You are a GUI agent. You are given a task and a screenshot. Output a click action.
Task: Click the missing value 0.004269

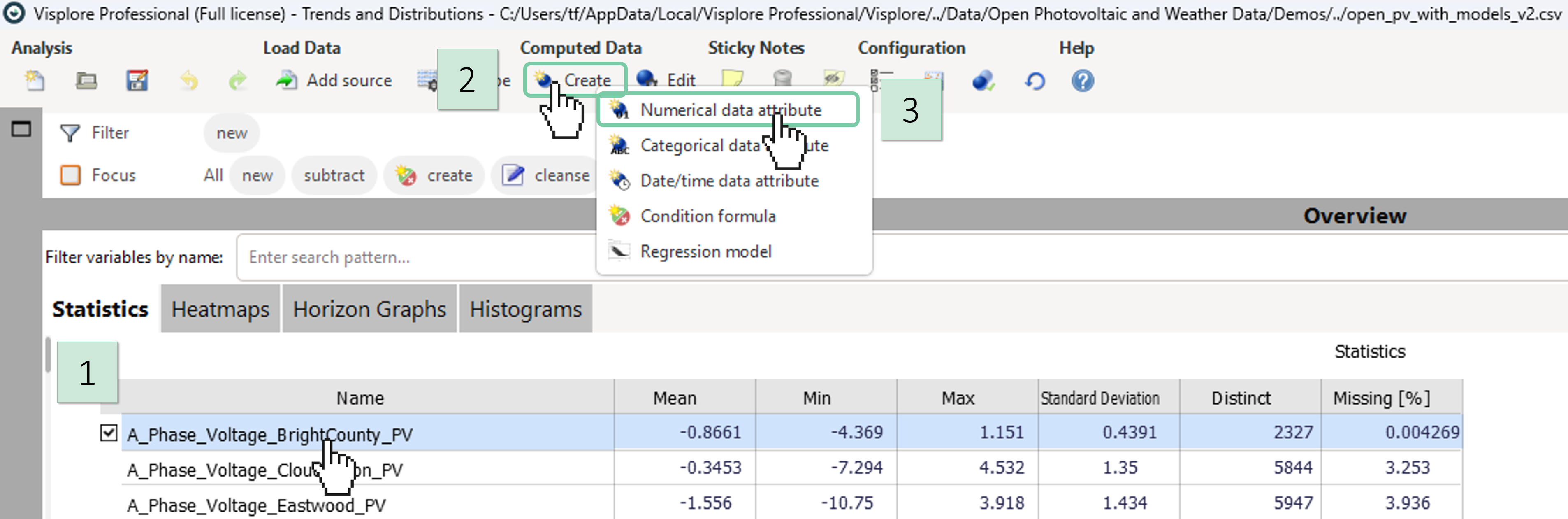(1422, 432)
